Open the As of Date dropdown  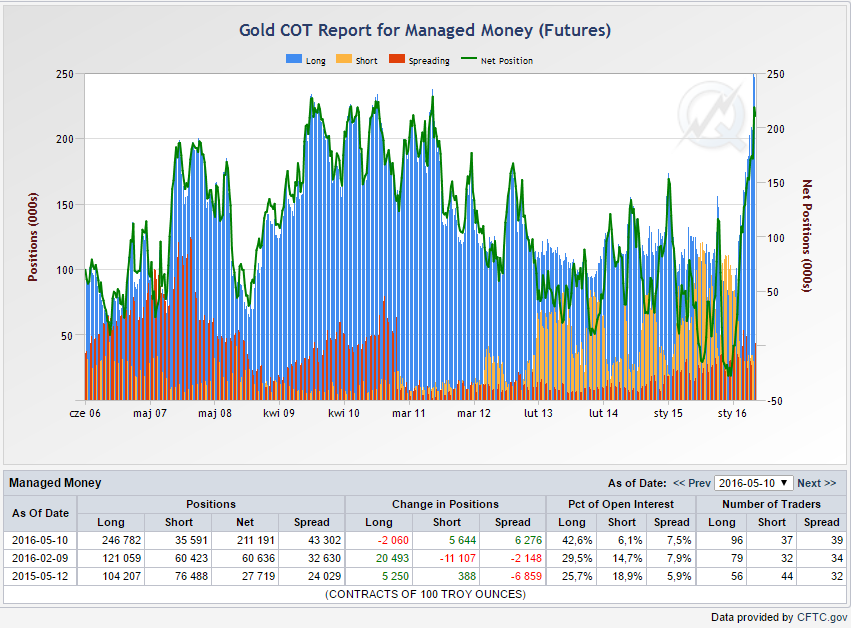(754, 483)
